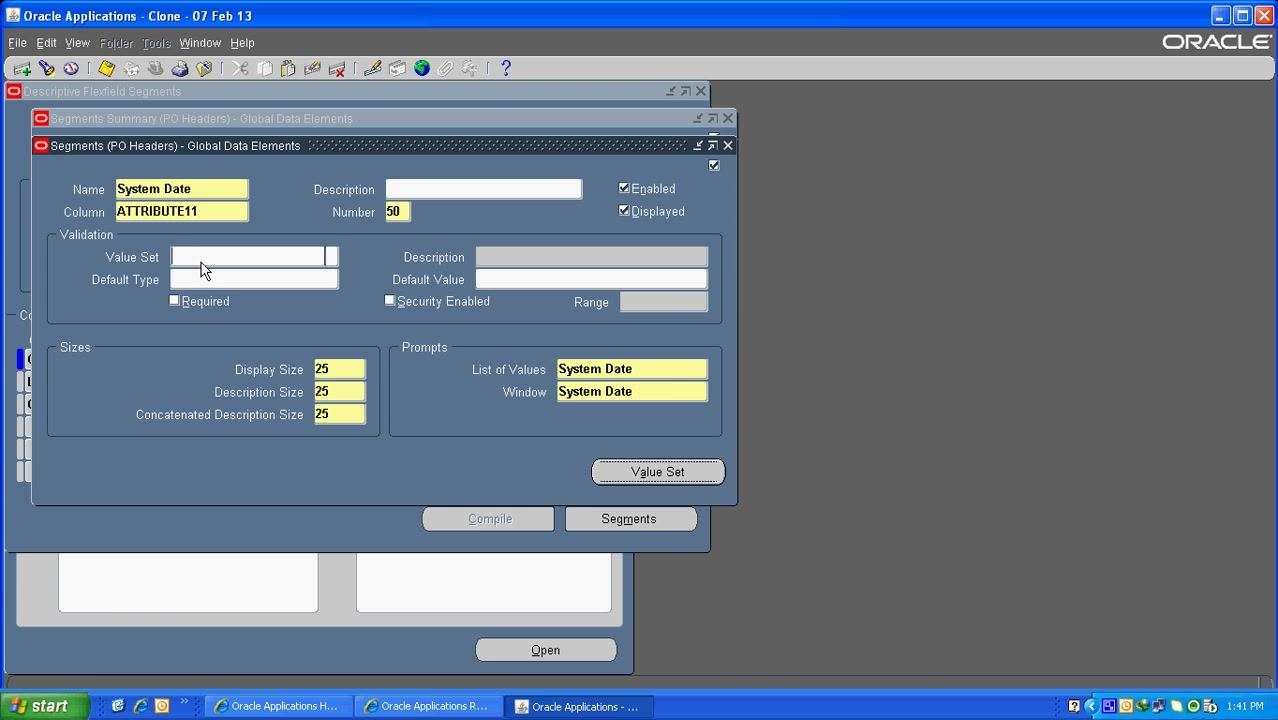Click the List of Values prompt field
This screenshot has width=1278, height=720.
(x=632, y=369)
